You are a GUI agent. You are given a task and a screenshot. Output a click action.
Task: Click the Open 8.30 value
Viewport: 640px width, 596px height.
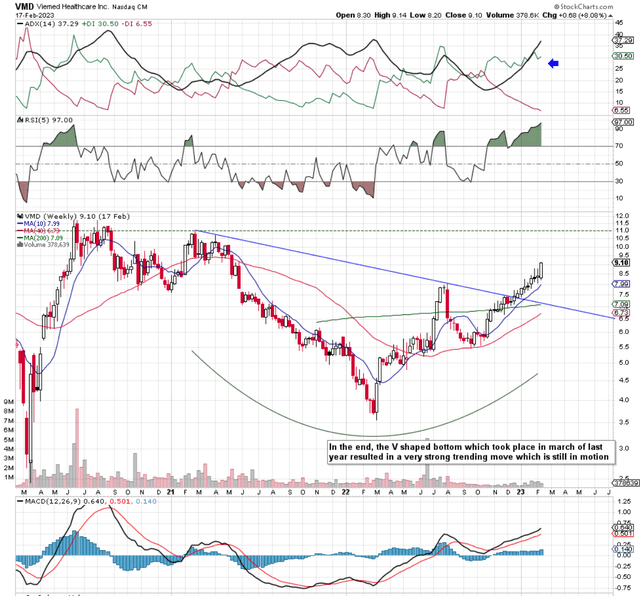pyautogui.click(x=353, y=15)
